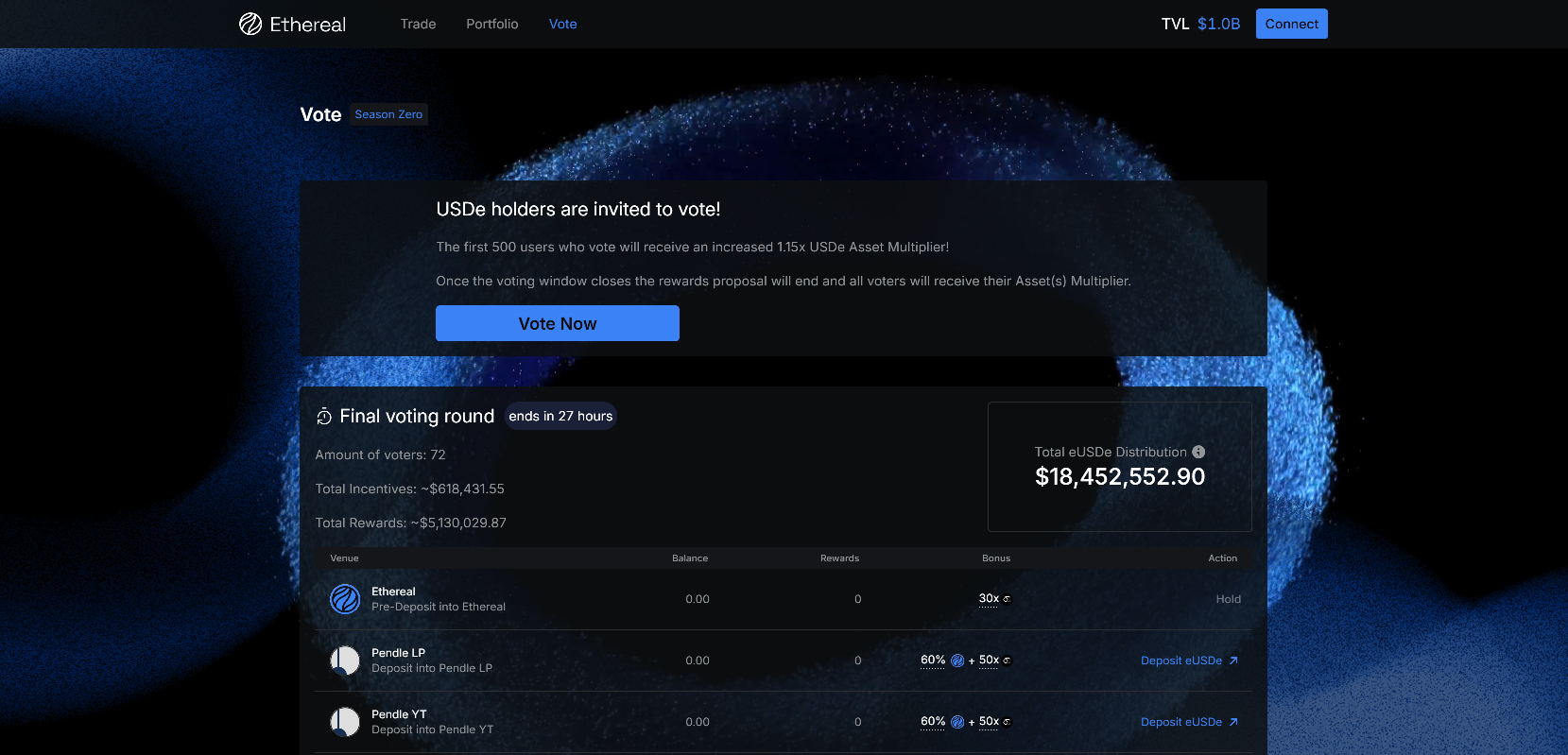Show info for Total eUSDe Distribution
Viewport: 1568px width, 755px height.
[1198, 452]
